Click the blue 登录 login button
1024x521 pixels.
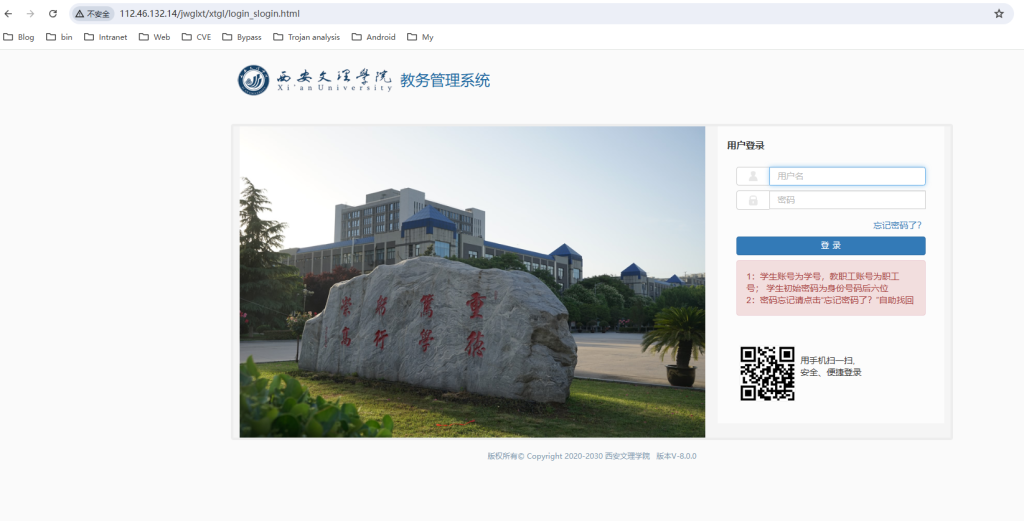click(830, 246)
